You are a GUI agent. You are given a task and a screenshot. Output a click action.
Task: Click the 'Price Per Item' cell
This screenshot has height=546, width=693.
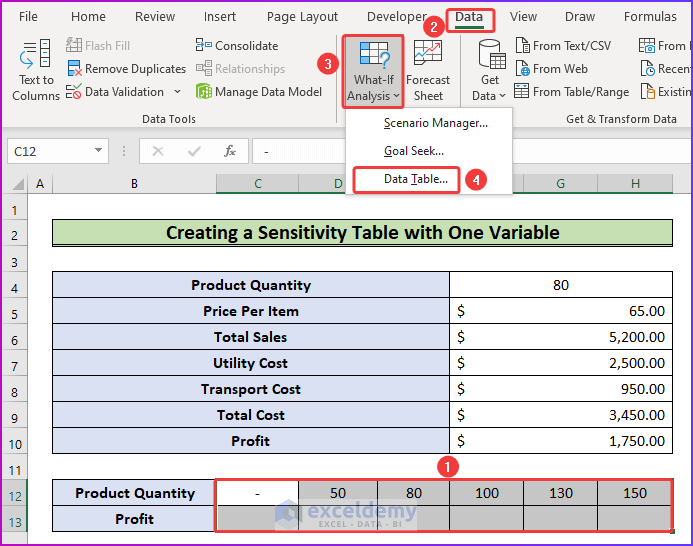pyautogui.click(x=251, y=311)
